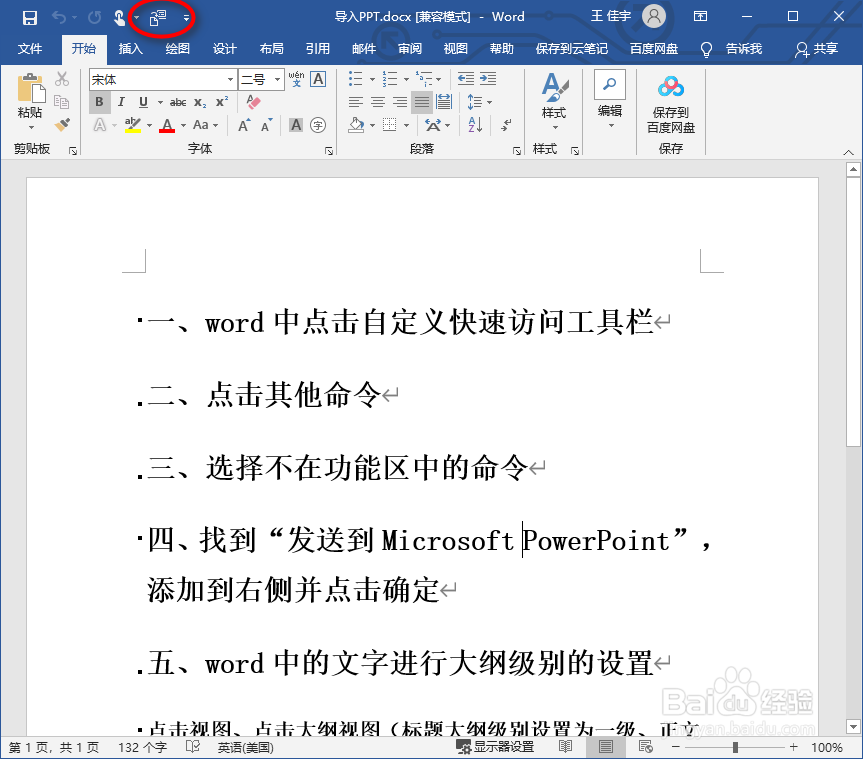Viewport: 863px width, 759px height.
Task: Toggle Subscript formatting
Action: pyautogui.click(x=200, y=102)
